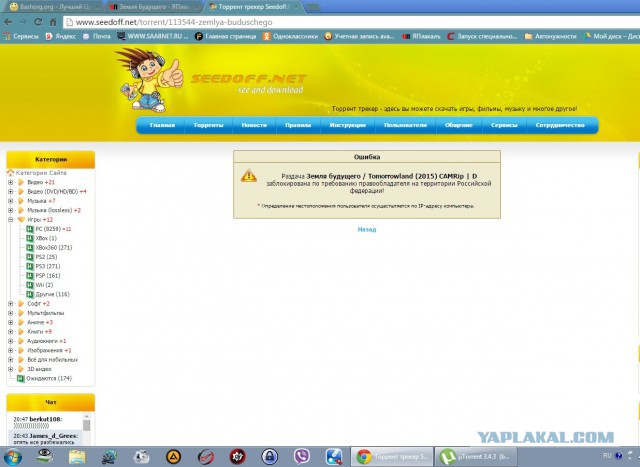Go back using the browser back arrow
Screen dimensions: 640x467
click(x=8, y=22)
